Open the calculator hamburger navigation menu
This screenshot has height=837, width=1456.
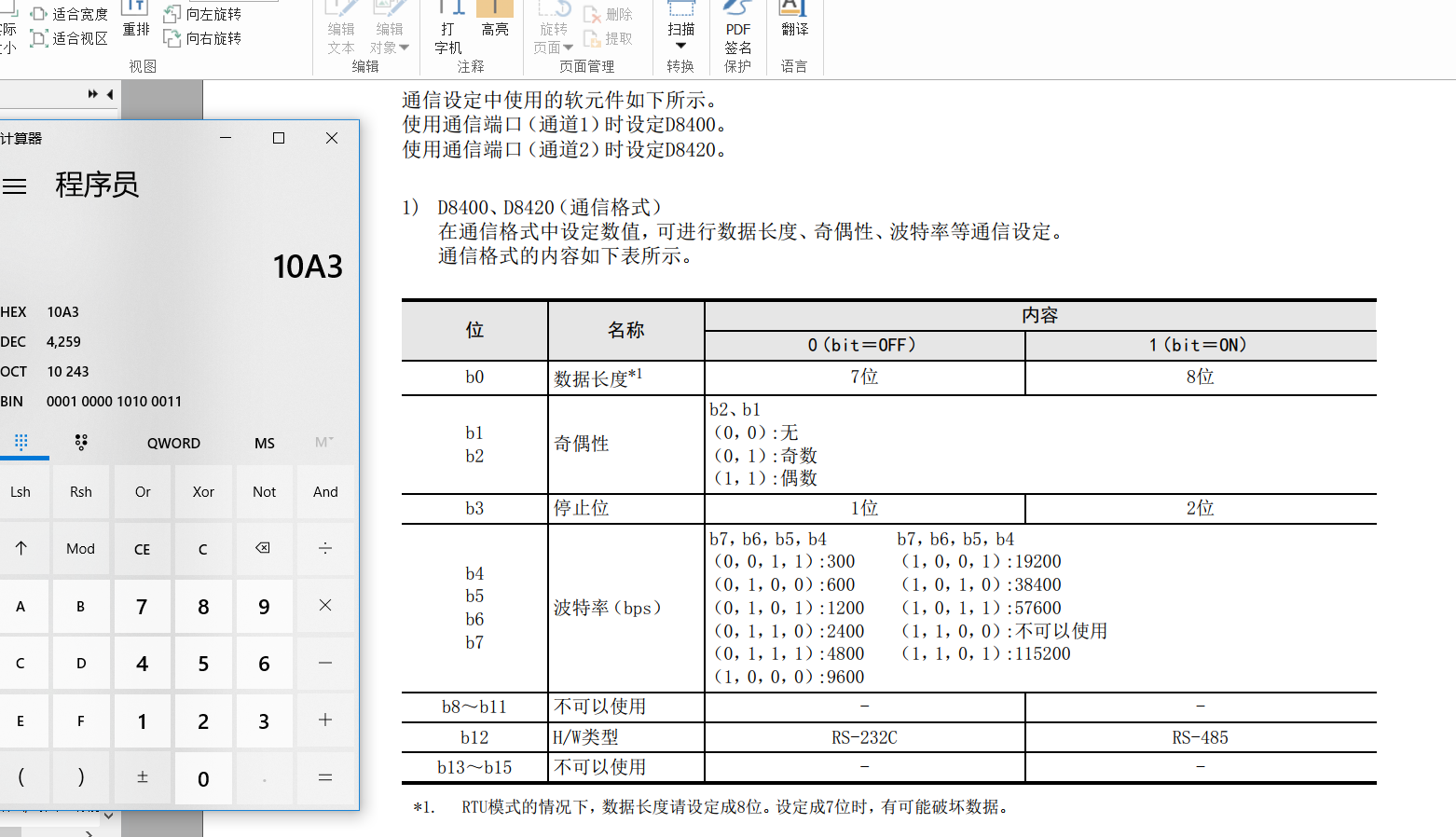(x=14, y=186)
